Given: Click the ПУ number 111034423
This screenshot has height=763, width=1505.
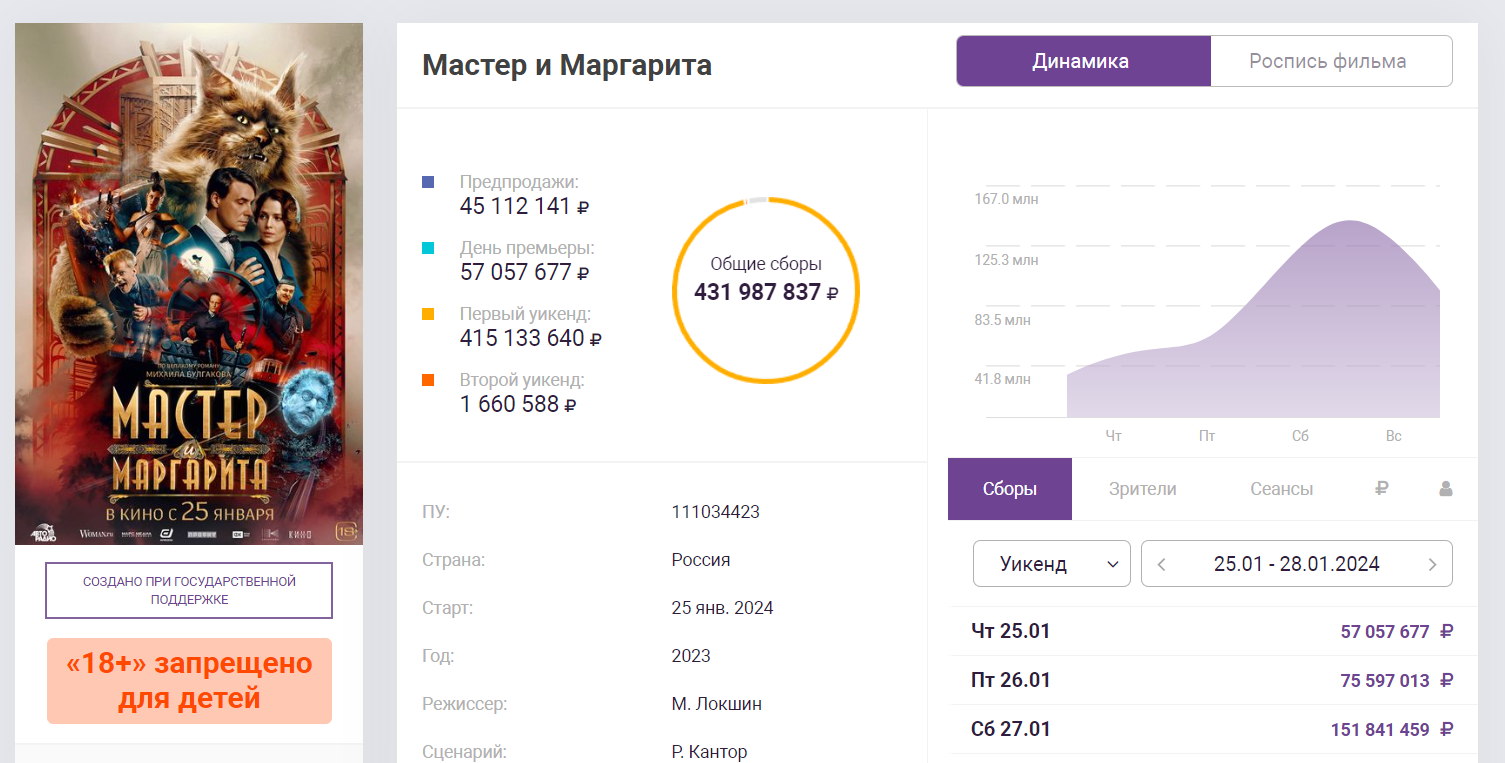Looking at the screenshot, I should 716,512.
